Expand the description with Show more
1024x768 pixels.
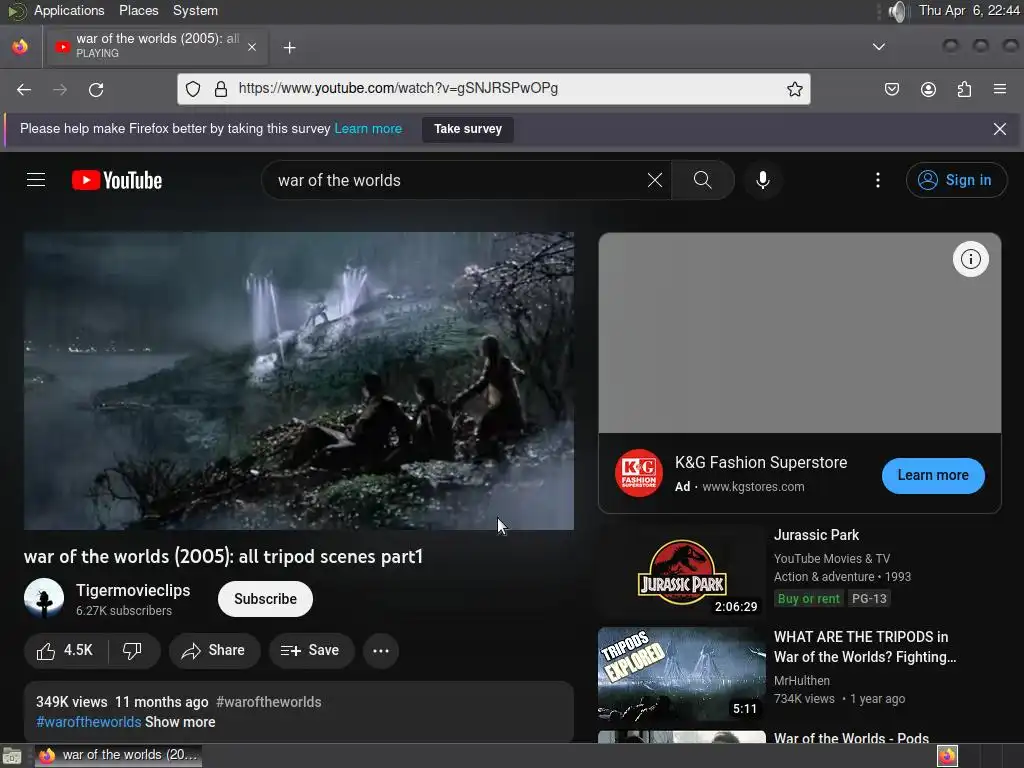180,722
